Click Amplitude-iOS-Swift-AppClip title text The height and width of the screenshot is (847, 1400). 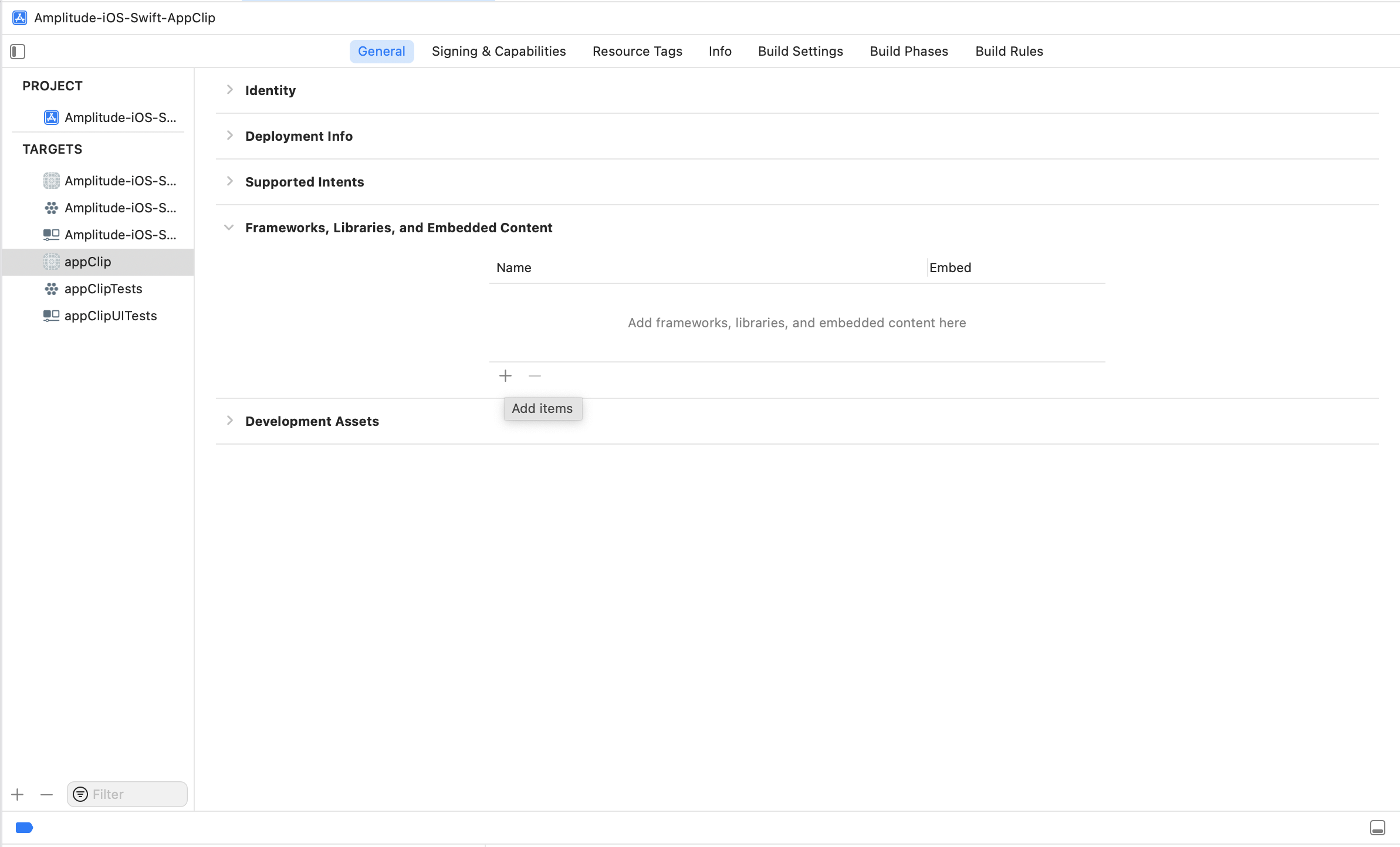pos(125,18)
